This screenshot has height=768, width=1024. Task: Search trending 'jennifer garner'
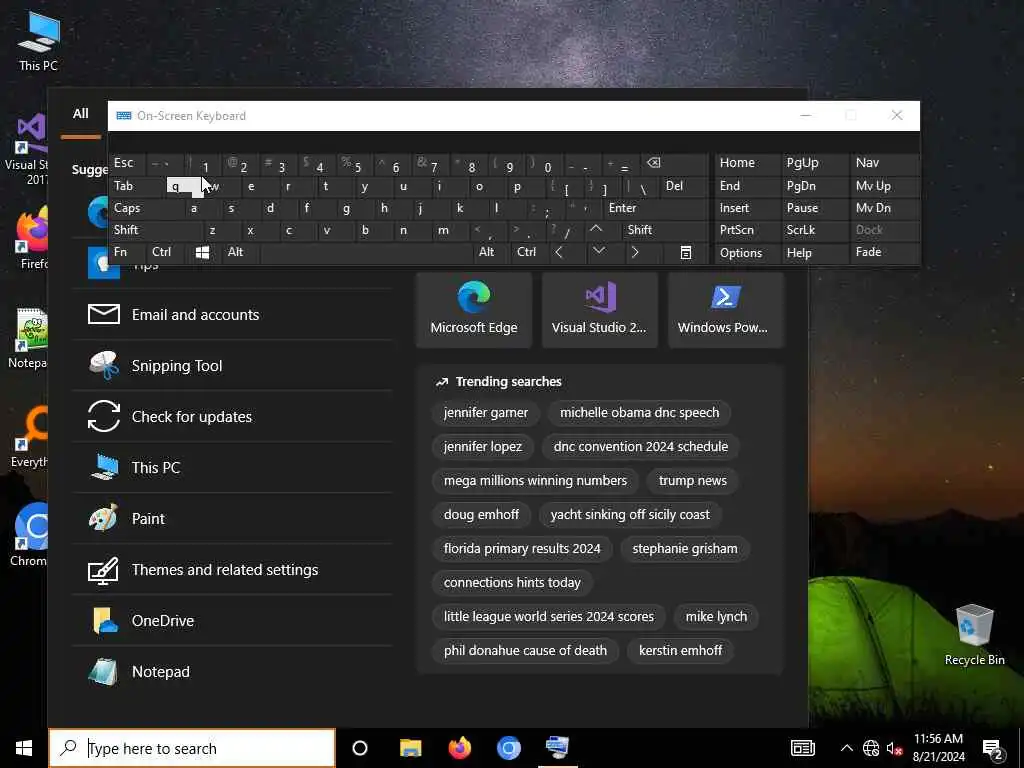[x=485, y=413]
